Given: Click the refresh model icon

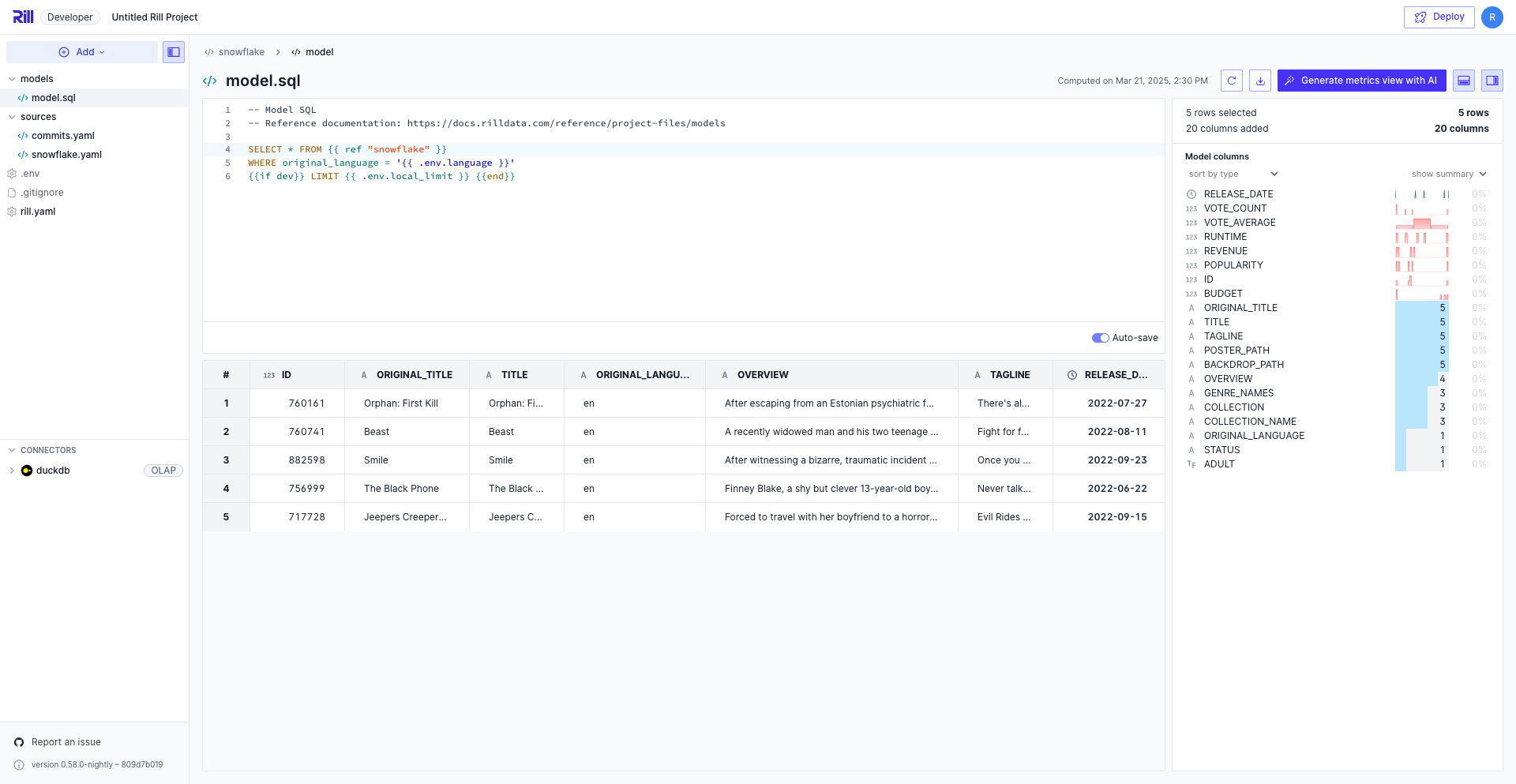Looking at the screenshot, I should (x=1231, y=81).
